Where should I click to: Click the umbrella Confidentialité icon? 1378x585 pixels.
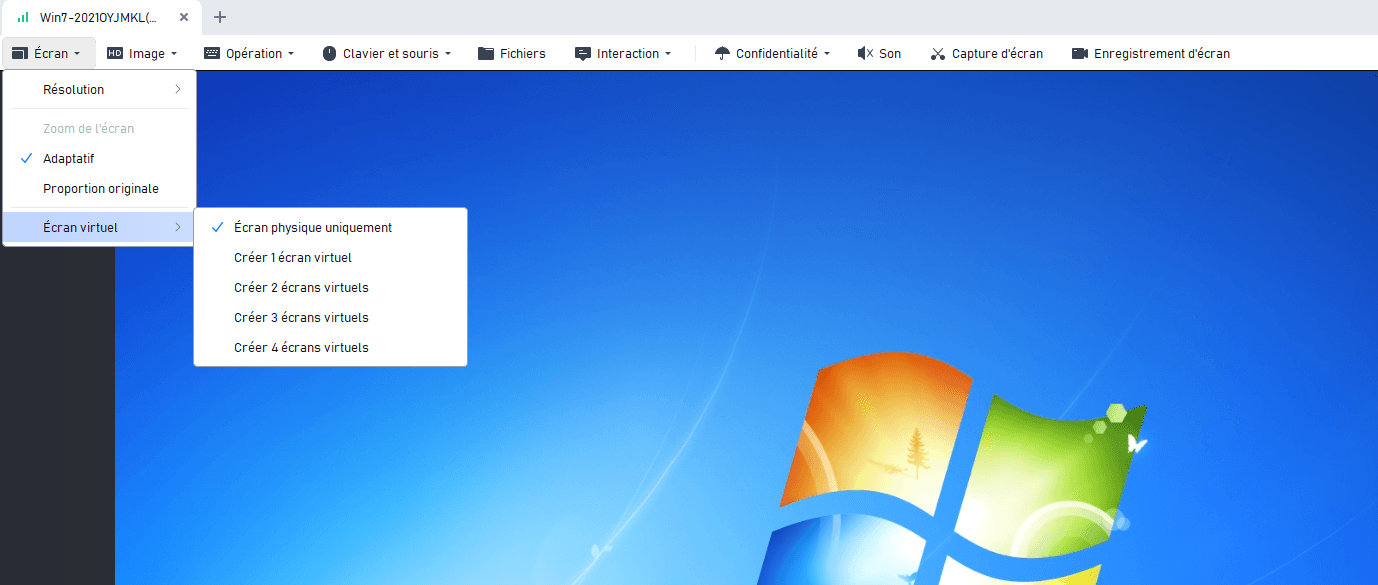(722, 54)
